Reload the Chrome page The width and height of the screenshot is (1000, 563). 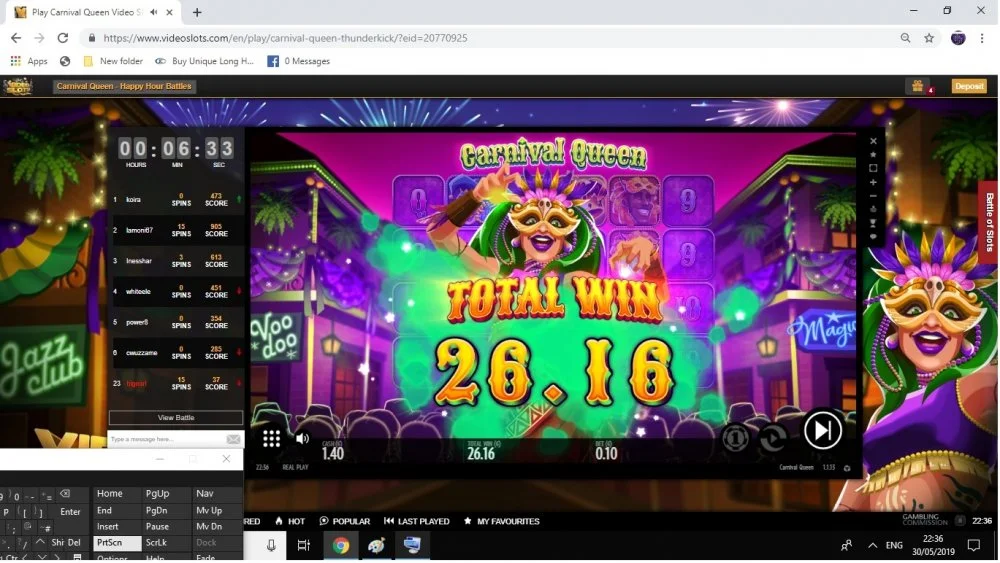[x=62, y=38]
